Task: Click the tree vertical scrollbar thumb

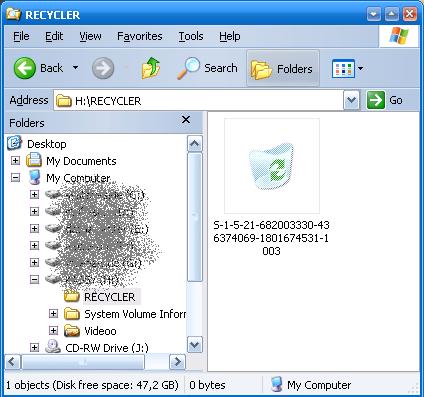Action: point(195,217)
